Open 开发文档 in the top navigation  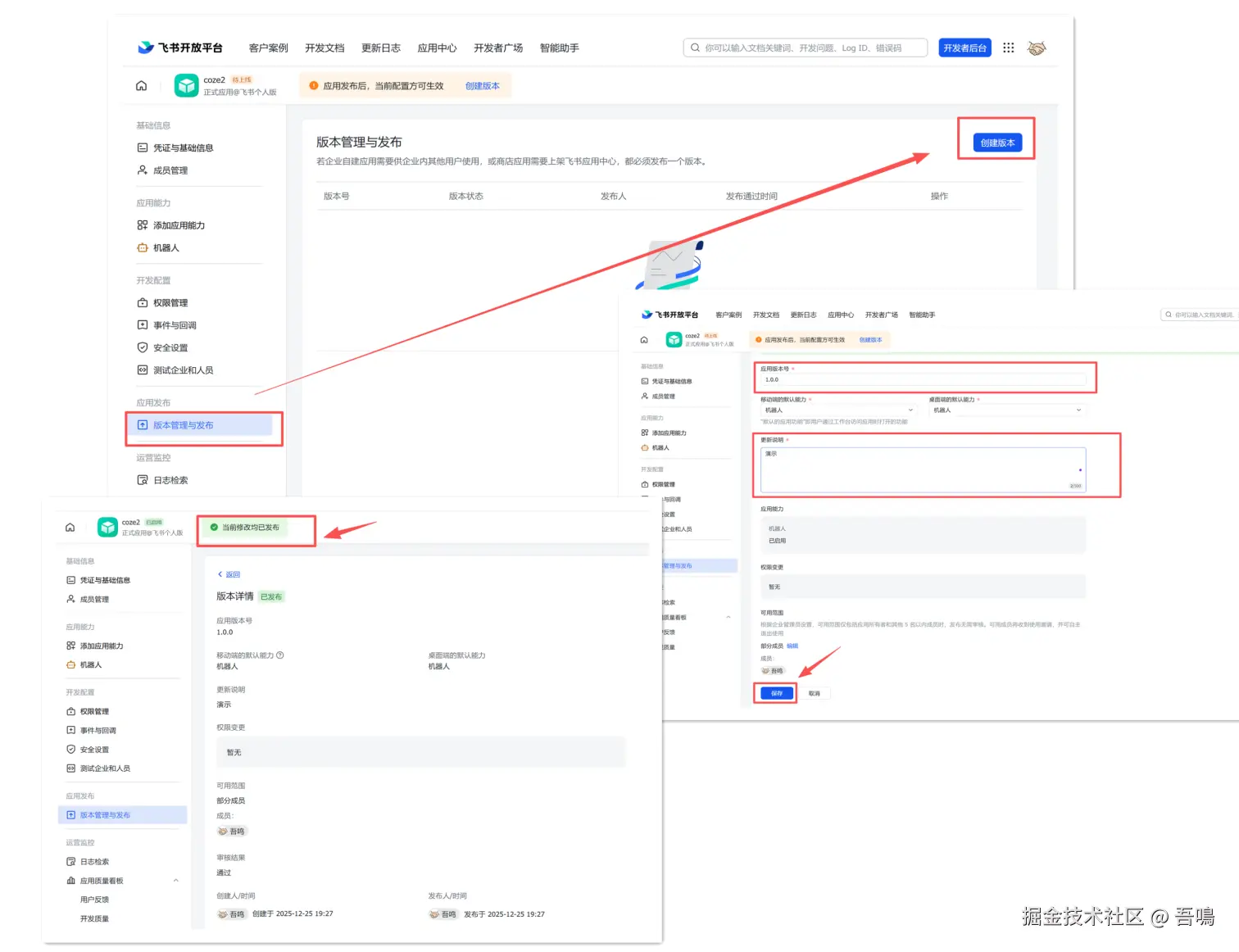324,48
